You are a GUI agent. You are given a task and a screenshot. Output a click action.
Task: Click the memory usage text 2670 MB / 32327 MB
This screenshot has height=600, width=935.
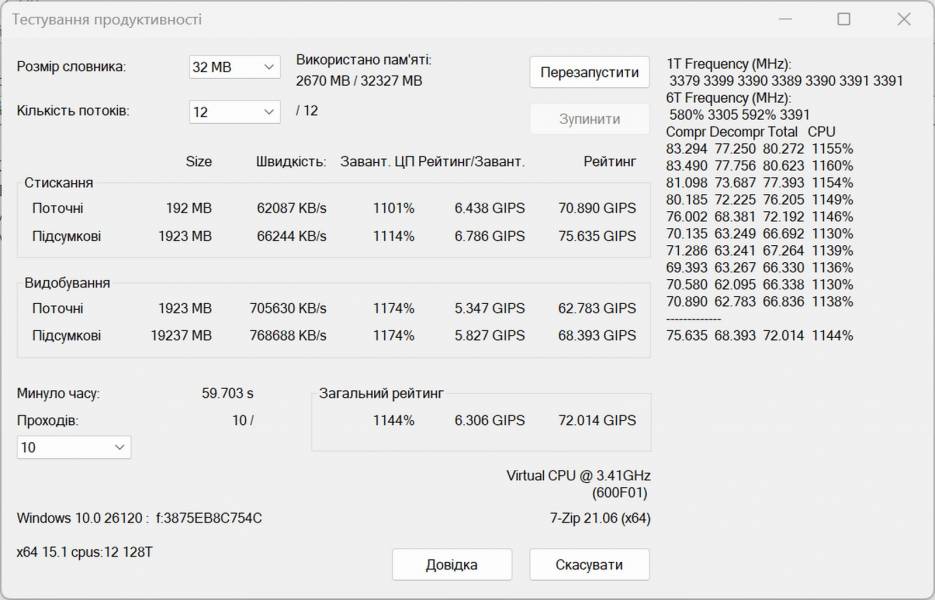click(x=359, y=81)
